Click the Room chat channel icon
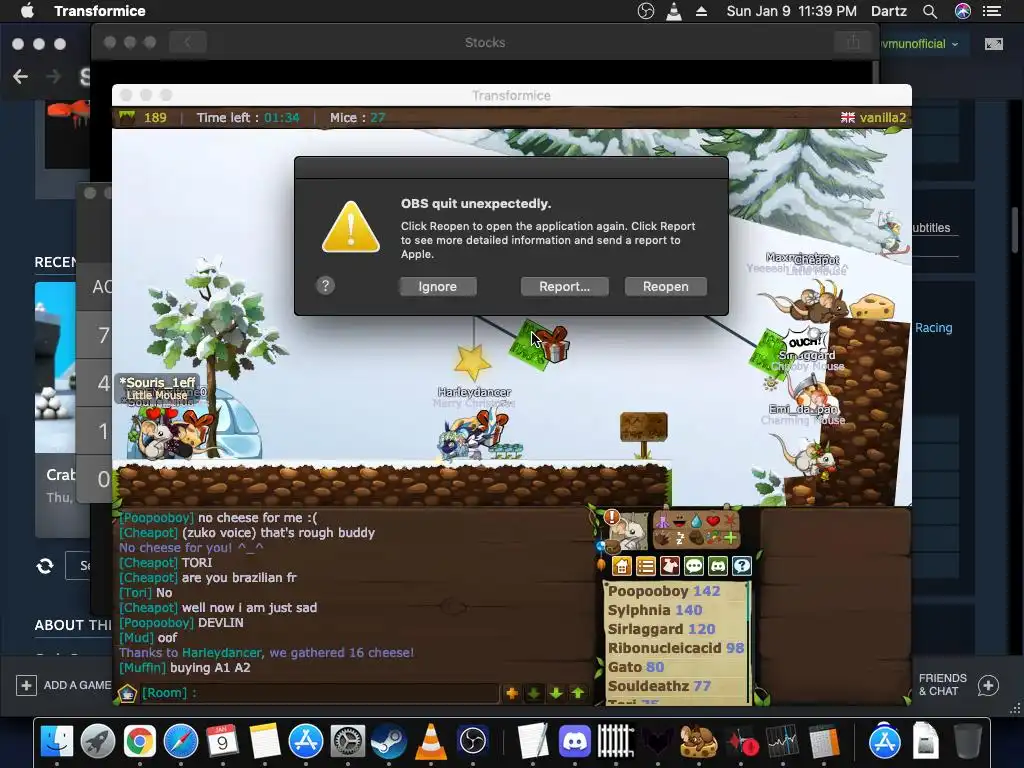This screenshot has height=768, width=1024. click(x=127, y=693)
